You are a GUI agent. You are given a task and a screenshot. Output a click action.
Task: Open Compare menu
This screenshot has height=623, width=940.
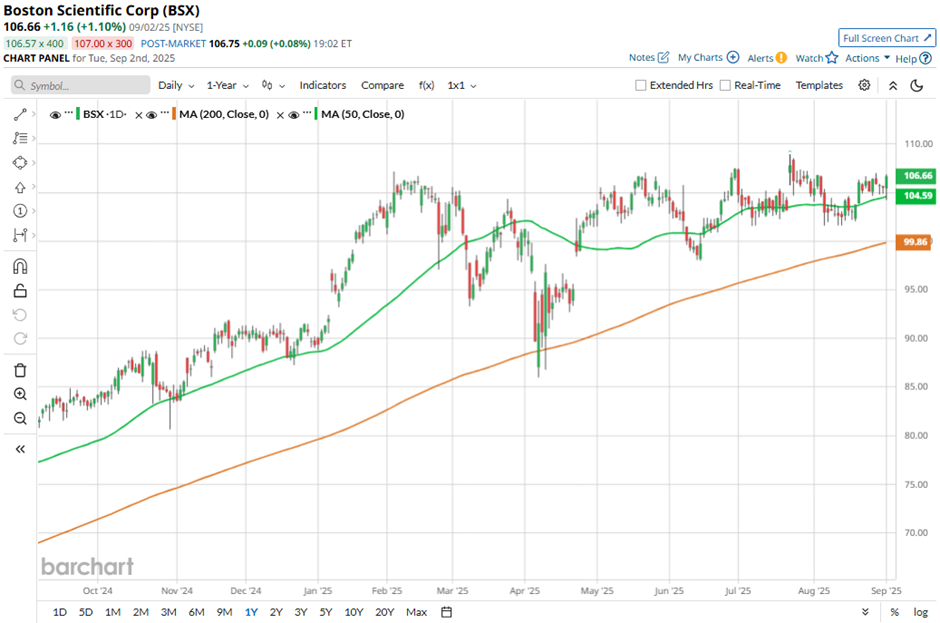(x=382, y=85)
